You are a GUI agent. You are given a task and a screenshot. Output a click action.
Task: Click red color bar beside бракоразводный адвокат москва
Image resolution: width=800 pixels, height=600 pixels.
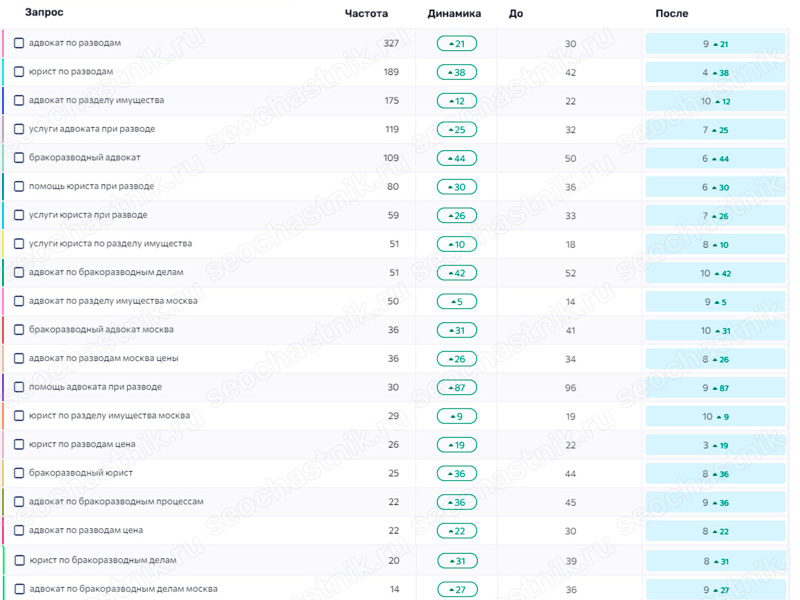[x=3, y=330]
